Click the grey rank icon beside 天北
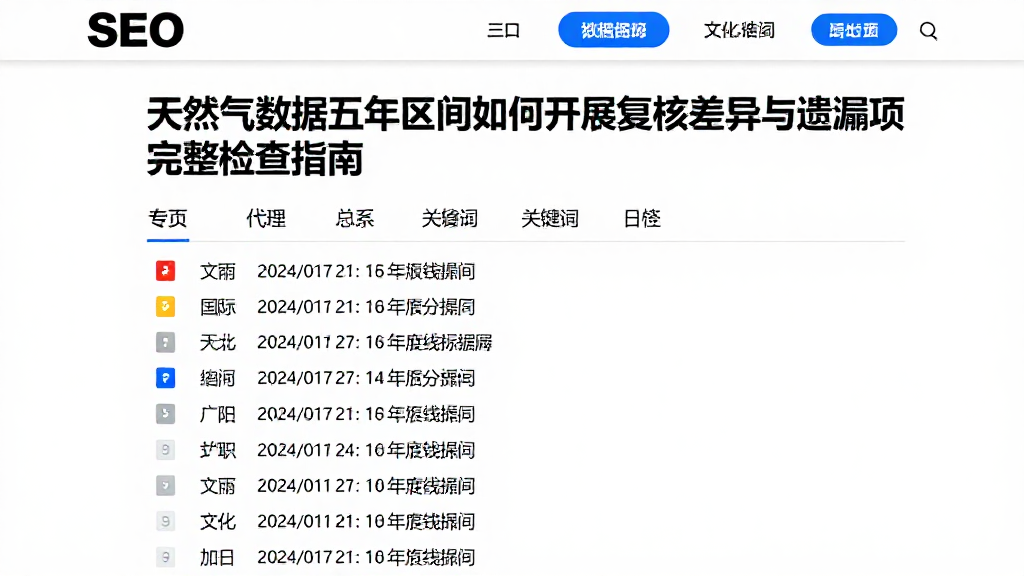 tap(165, 342)
